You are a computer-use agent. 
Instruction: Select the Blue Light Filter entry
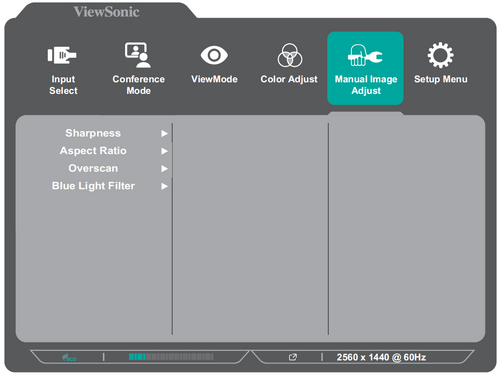[x=93, y=186]
